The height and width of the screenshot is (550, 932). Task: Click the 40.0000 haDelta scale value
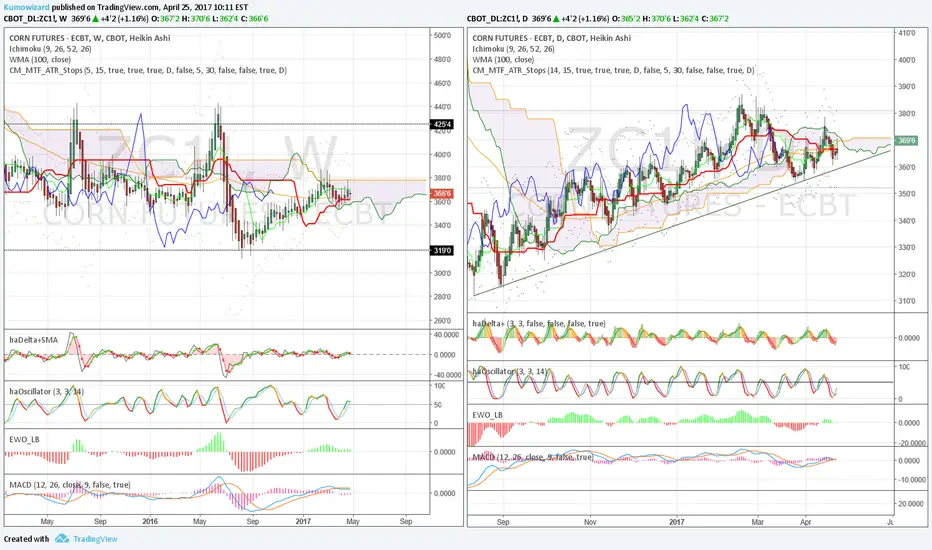pos(445,335)
